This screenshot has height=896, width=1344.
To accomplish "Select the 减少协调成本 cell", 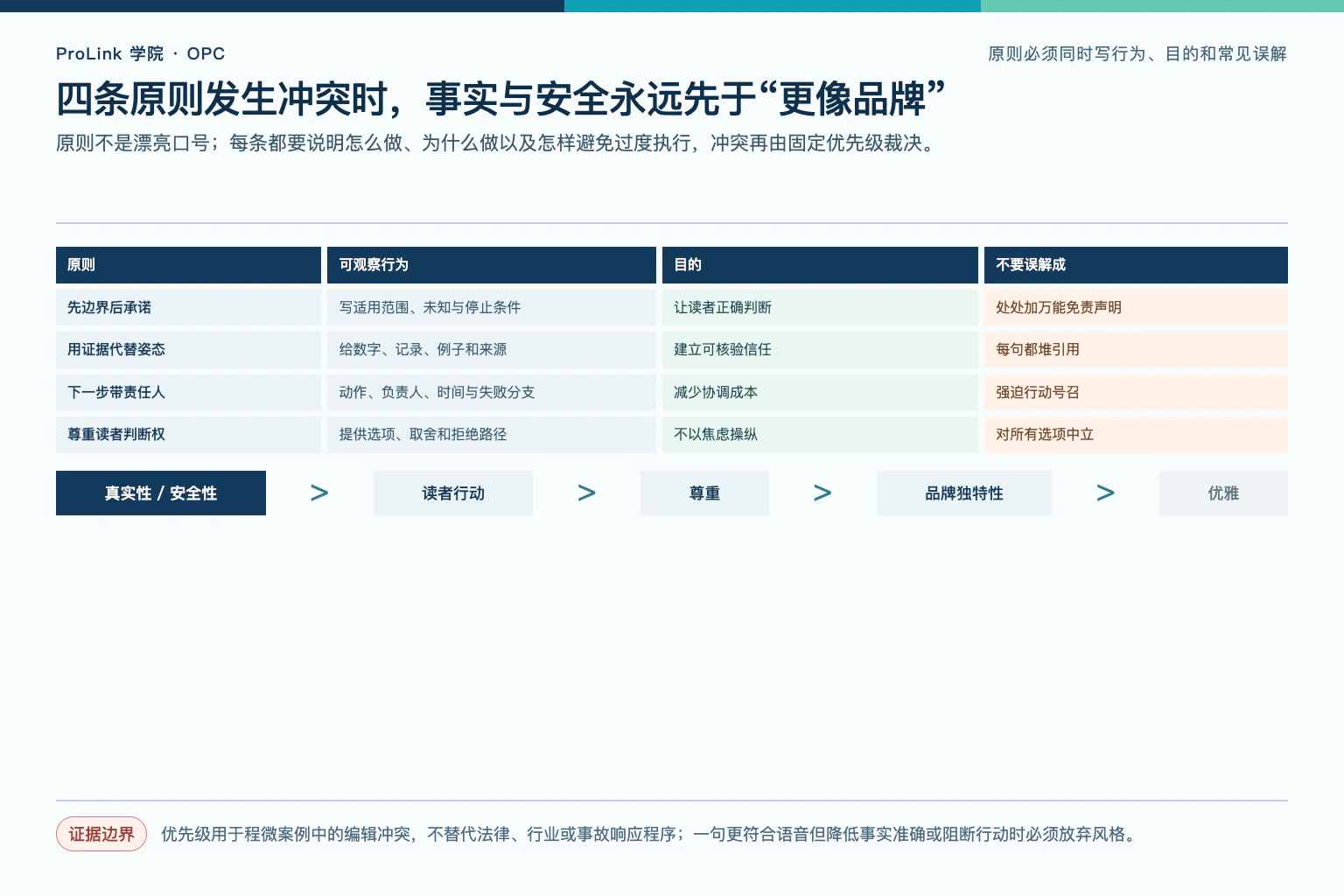I will 820,392.
